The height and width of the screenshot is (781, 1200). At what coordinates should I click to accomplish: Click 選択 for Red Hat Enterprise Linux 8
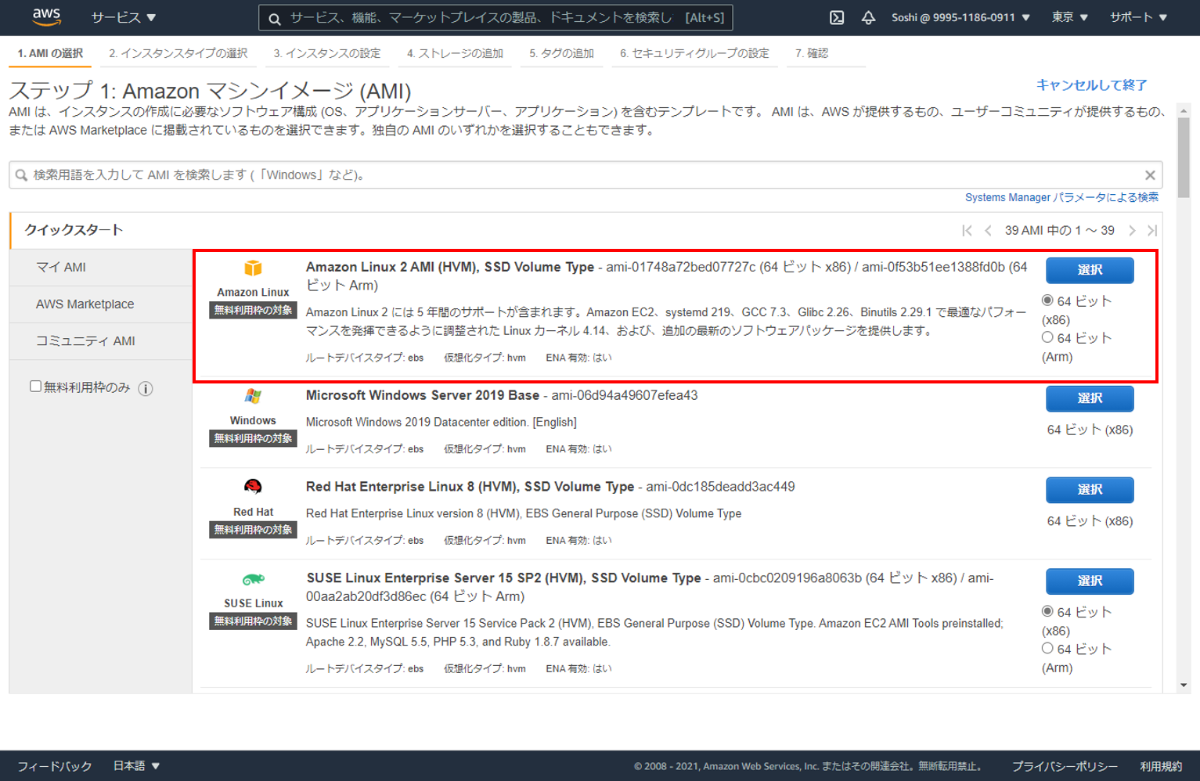(1090, 490)
